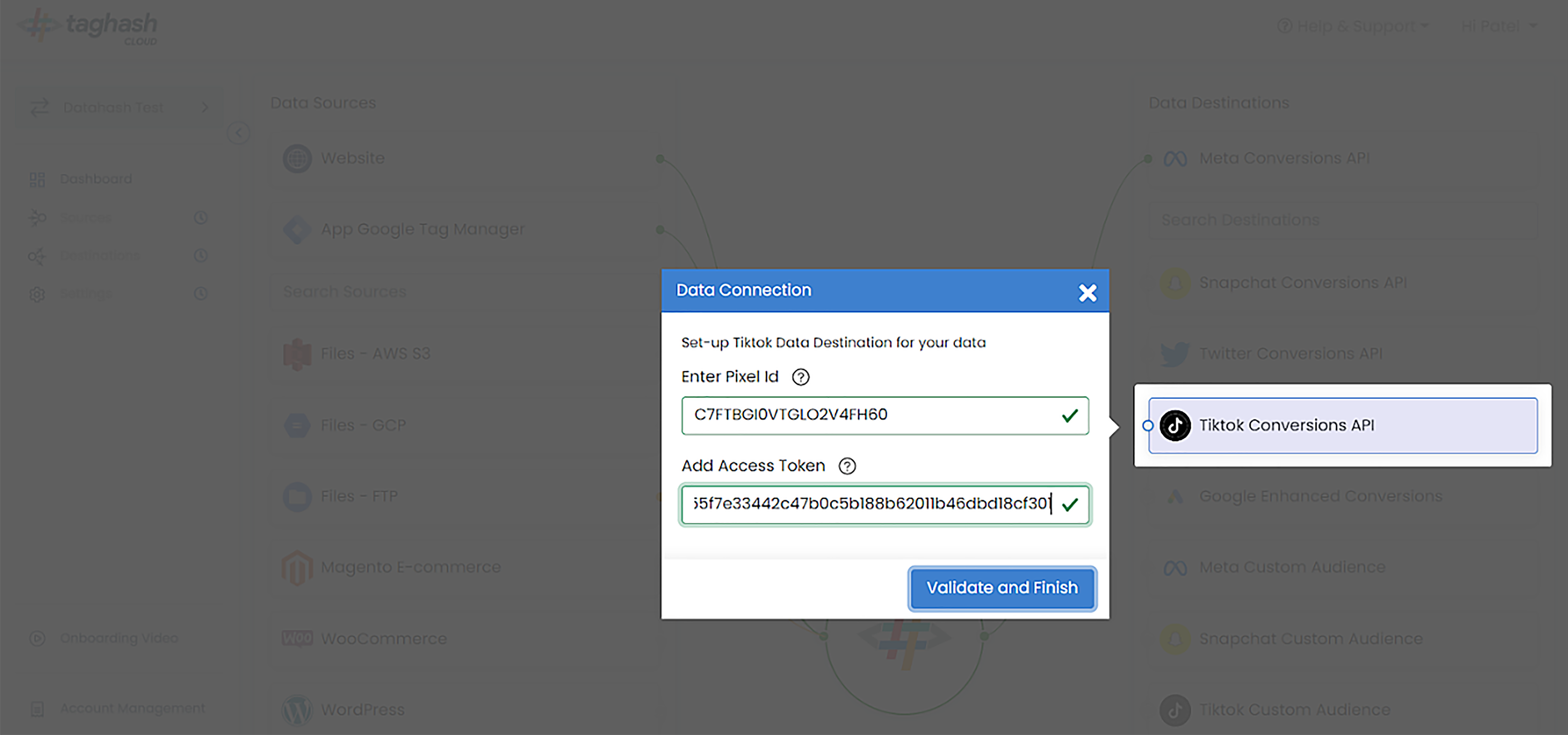1568x735 pixels.
Task: Select Tiktok Custom Audience destination
Action: coord(1343,710)
